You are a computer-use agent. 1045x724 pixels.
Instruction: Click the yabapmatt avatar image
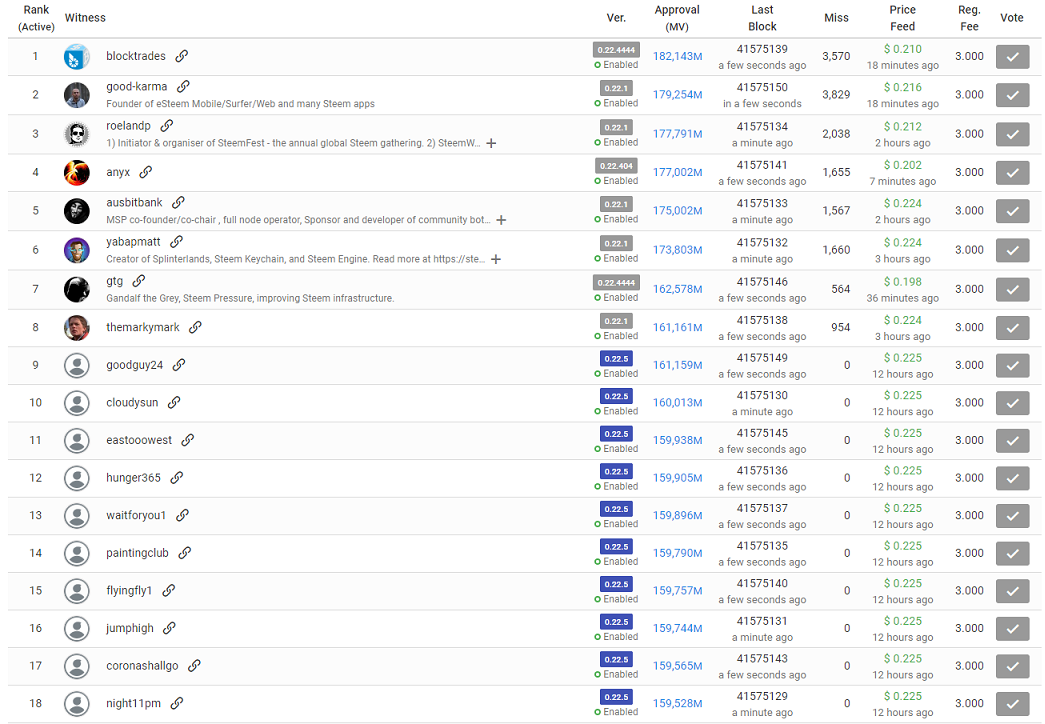click(77, 250)
